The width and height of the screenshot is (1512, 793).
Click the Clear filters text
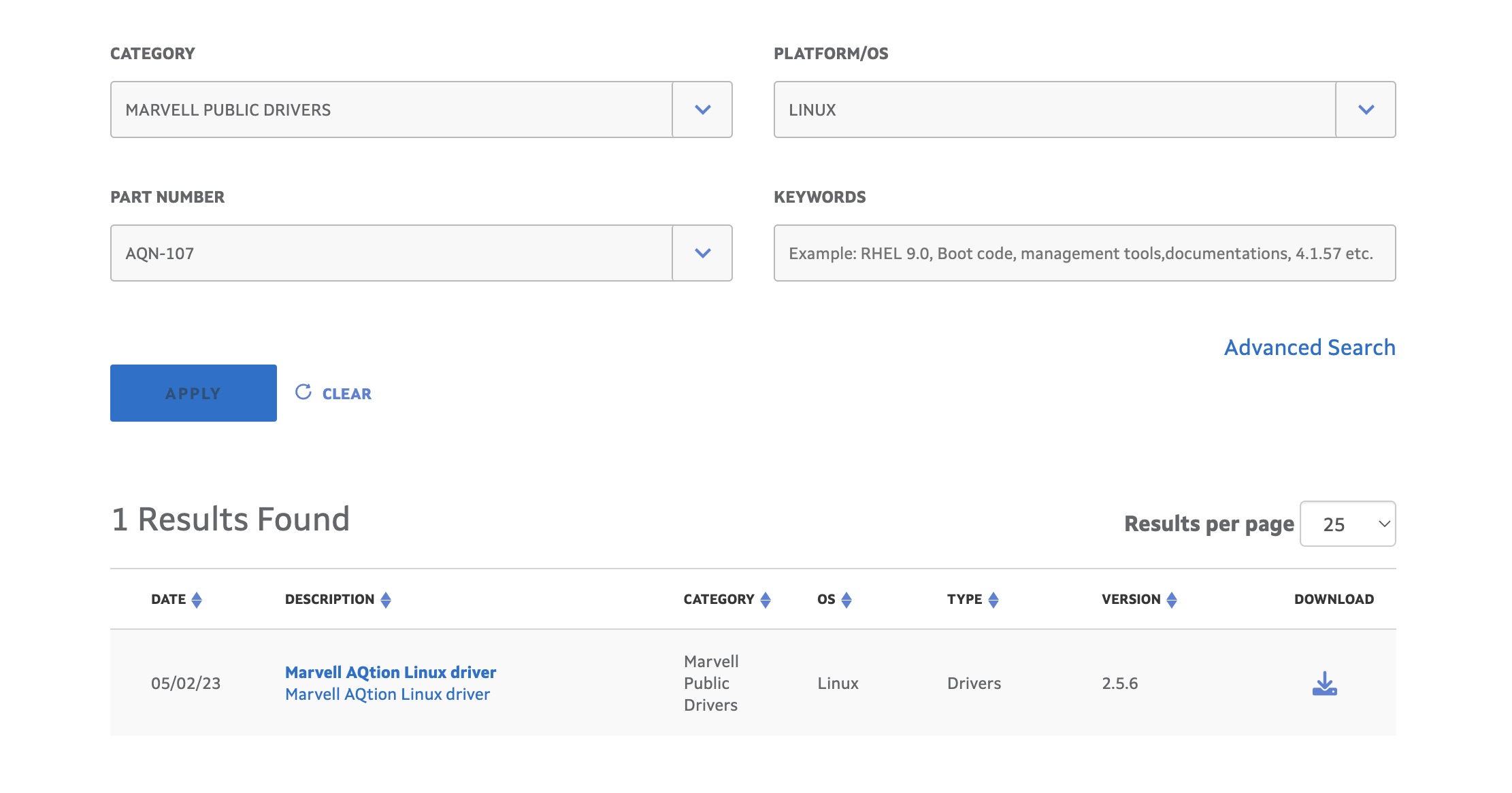(x=346, y=394)
